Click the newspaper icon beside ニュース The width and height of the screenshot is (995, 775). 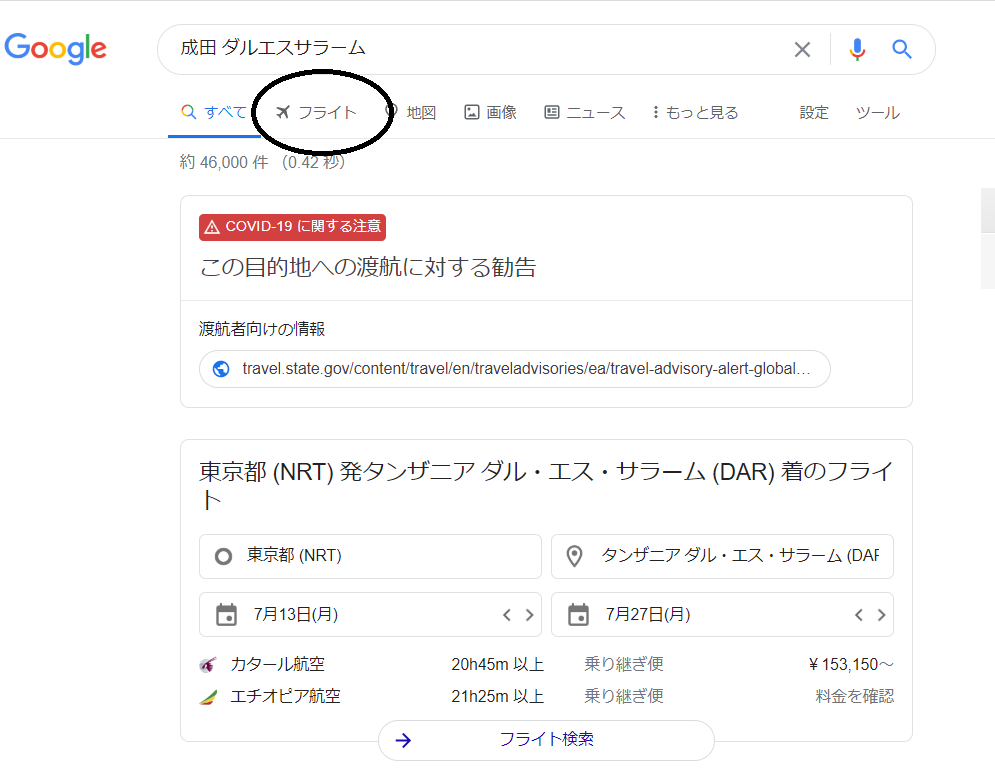551,112
